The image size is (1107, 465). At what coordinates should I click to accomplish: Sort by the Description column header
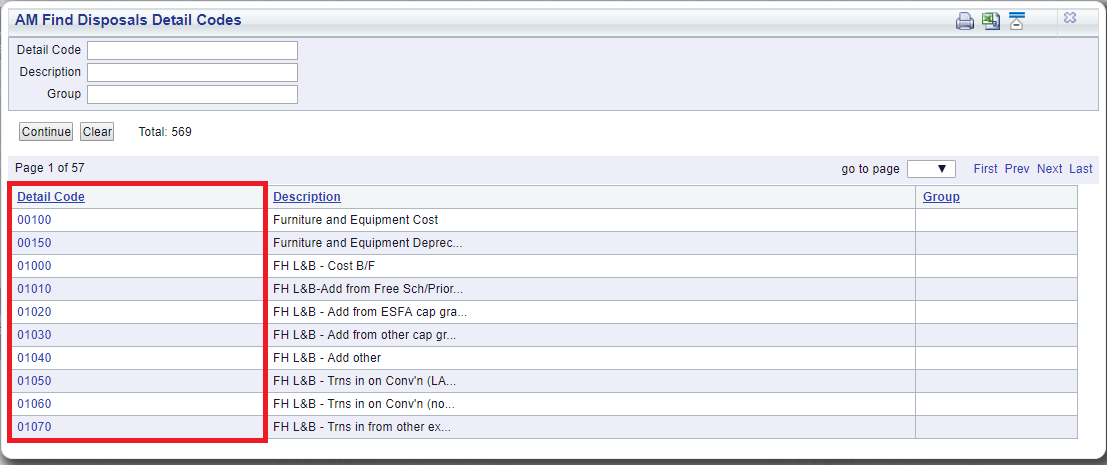click(307, 197)
